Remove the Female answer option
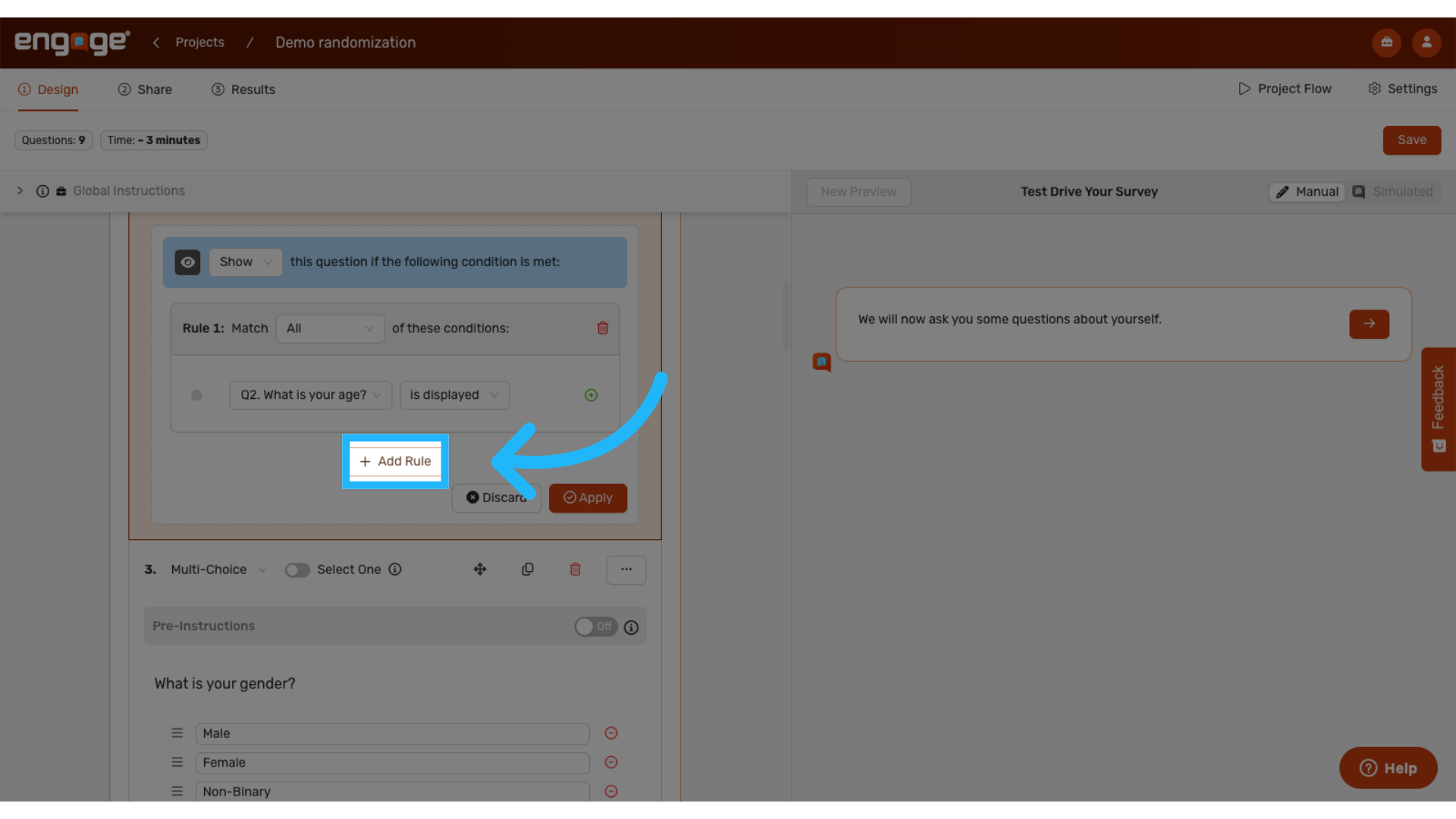1456x819 pixels. coord(611,762)
